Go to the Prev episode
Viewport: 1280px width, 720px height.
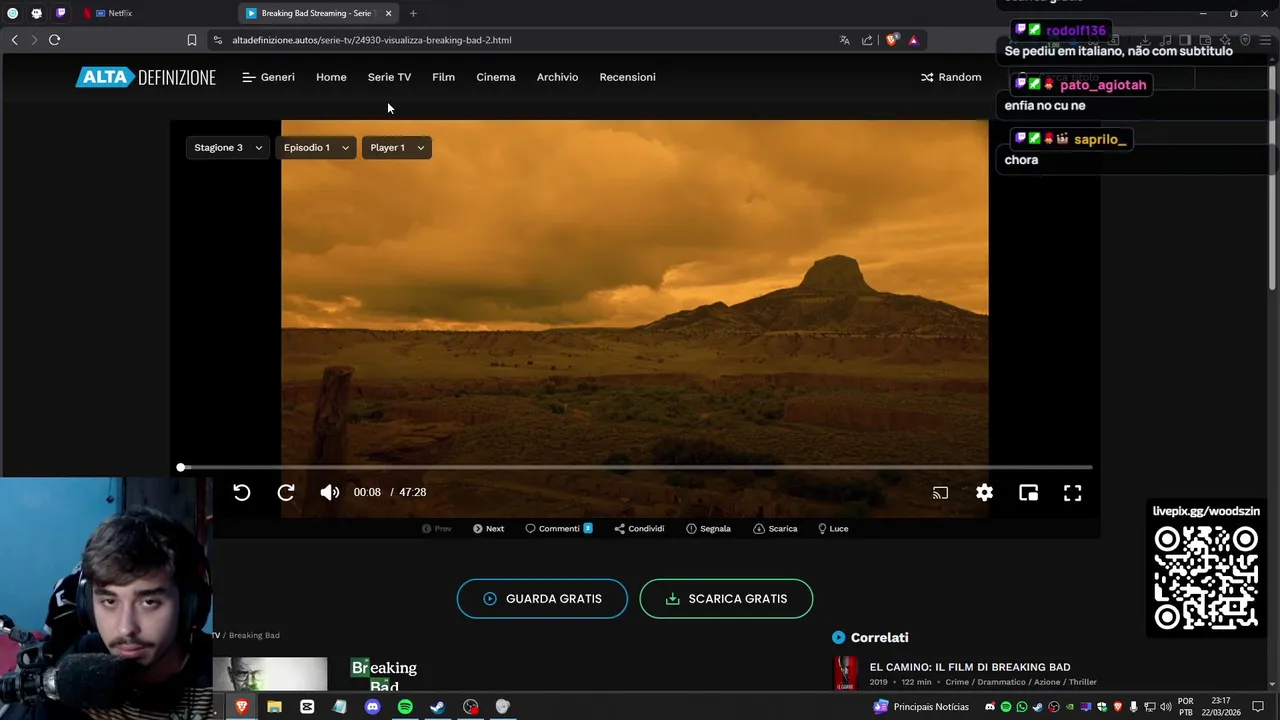tap(437, 528)
